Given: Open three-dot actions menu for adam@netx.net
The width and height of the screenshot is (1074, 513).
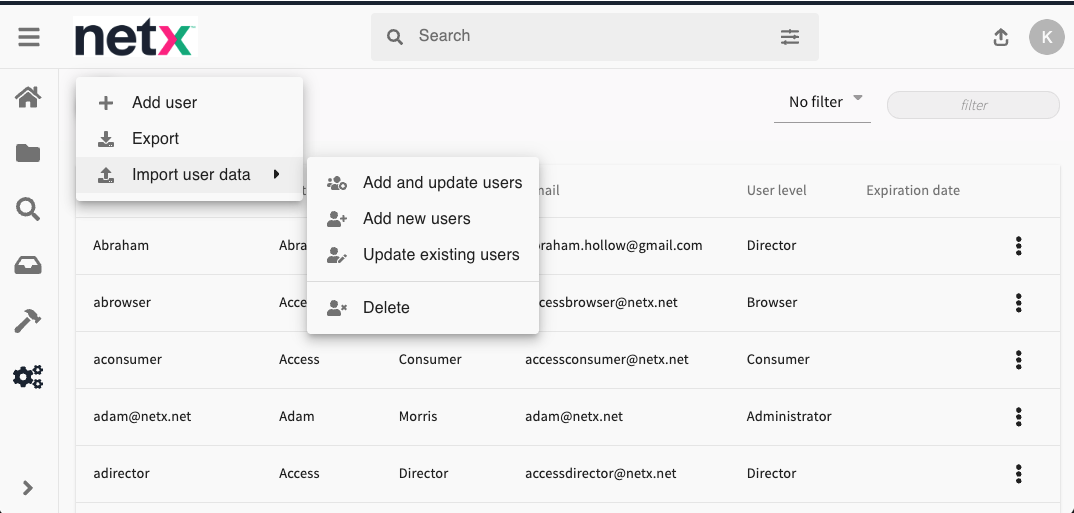Looking at the screenshot, I should pyautogui.click(x=1018, y=417).
